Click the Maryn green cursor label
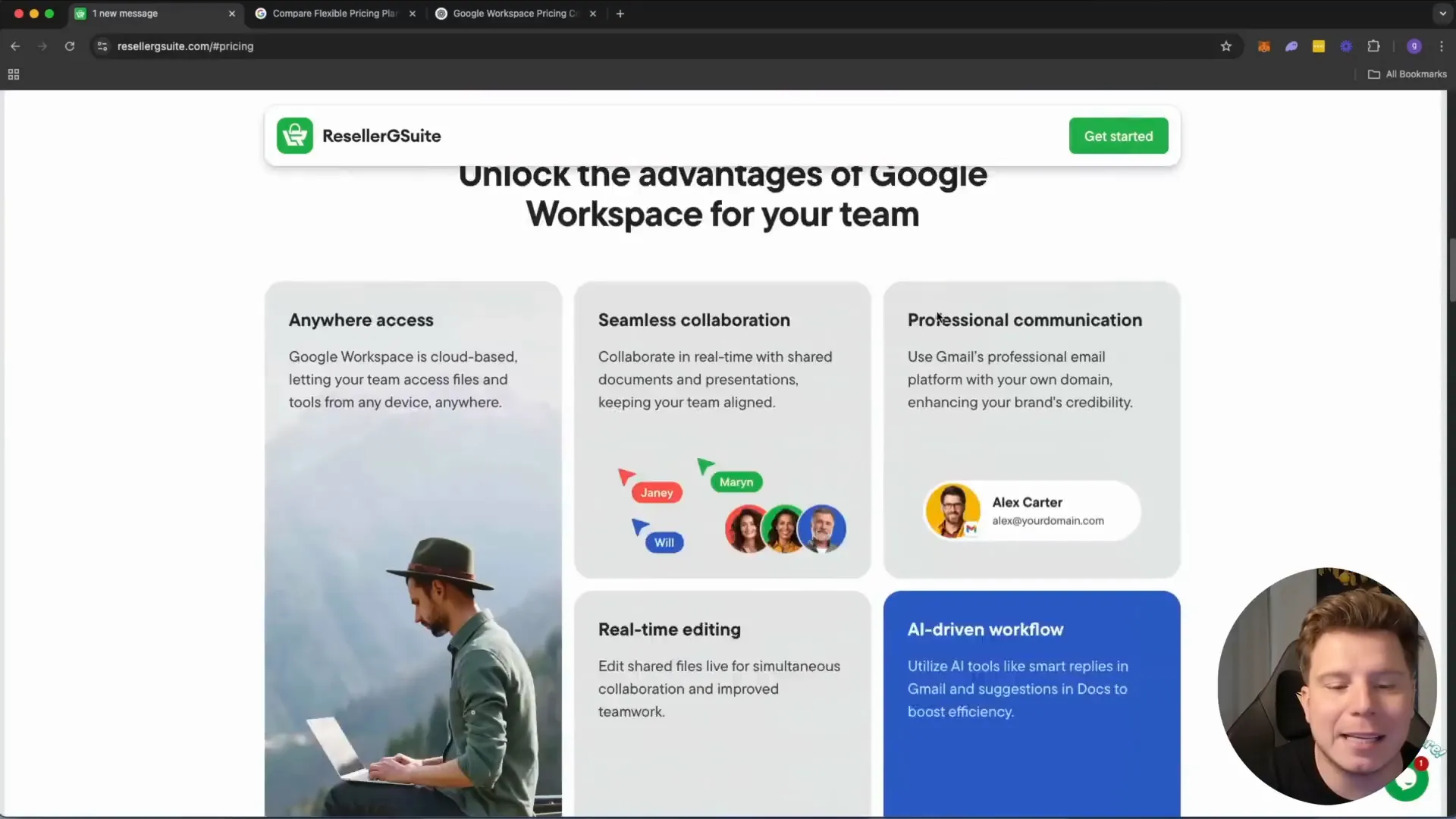 pos(736,482)
